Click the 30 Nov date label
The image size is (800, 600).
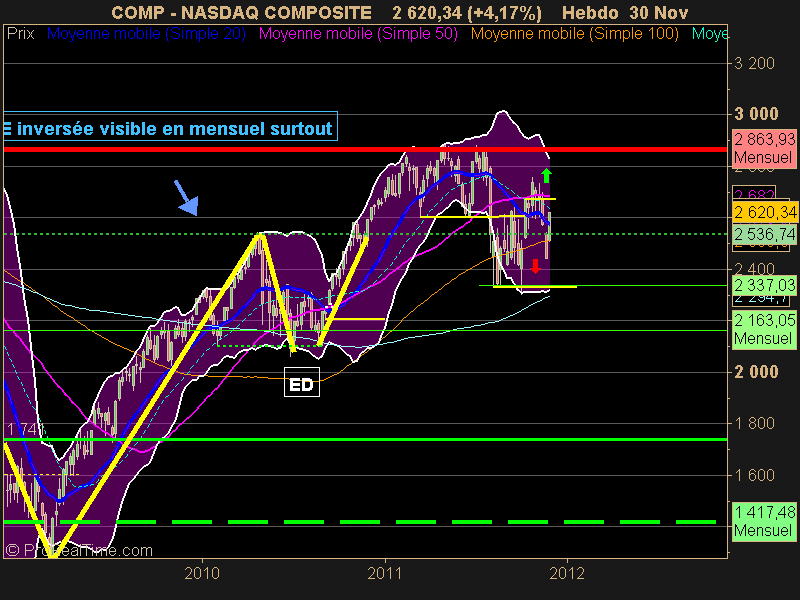point(659,12)
